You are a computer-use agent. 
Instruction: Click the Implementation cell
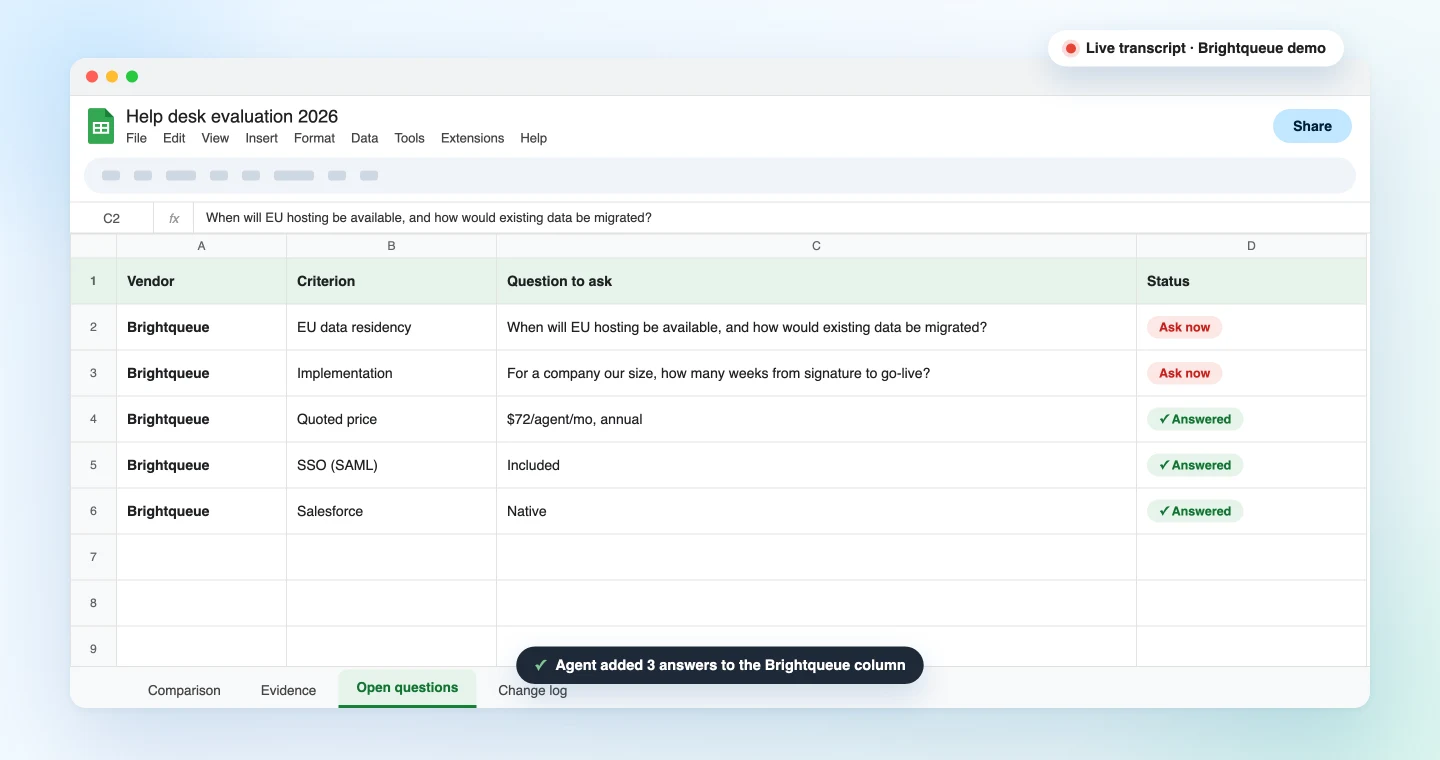pyautogui.click(x=391, y=373)
